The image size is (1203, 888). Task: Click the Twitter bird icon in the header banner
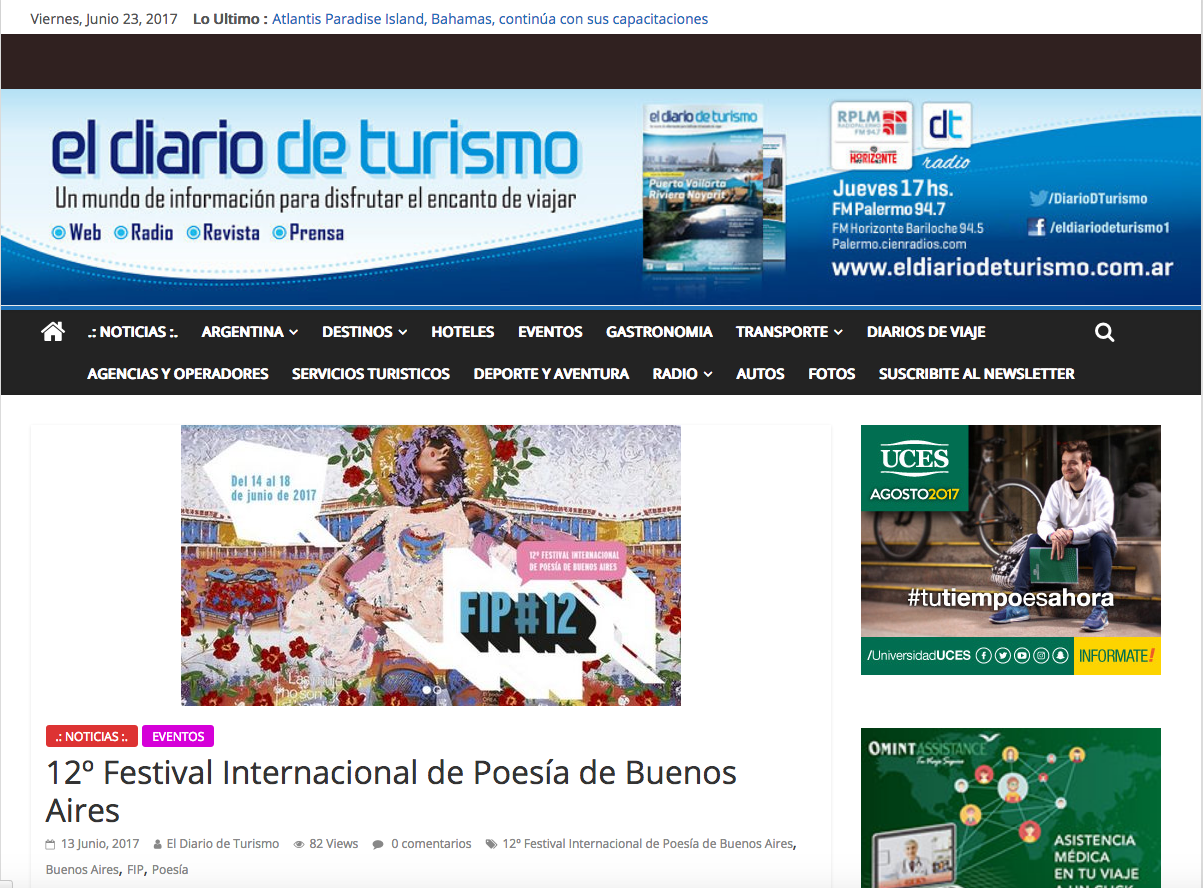(1038, 198)
